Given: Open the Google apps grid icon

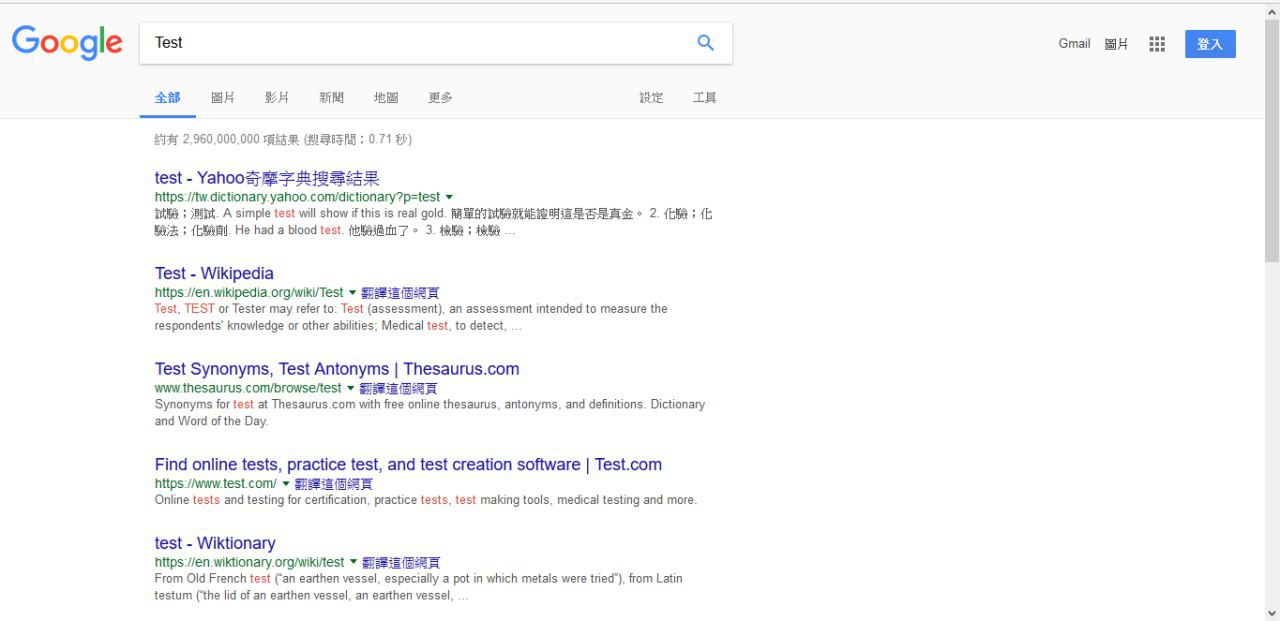Looking at the screenshot, I should point(1157,44).
